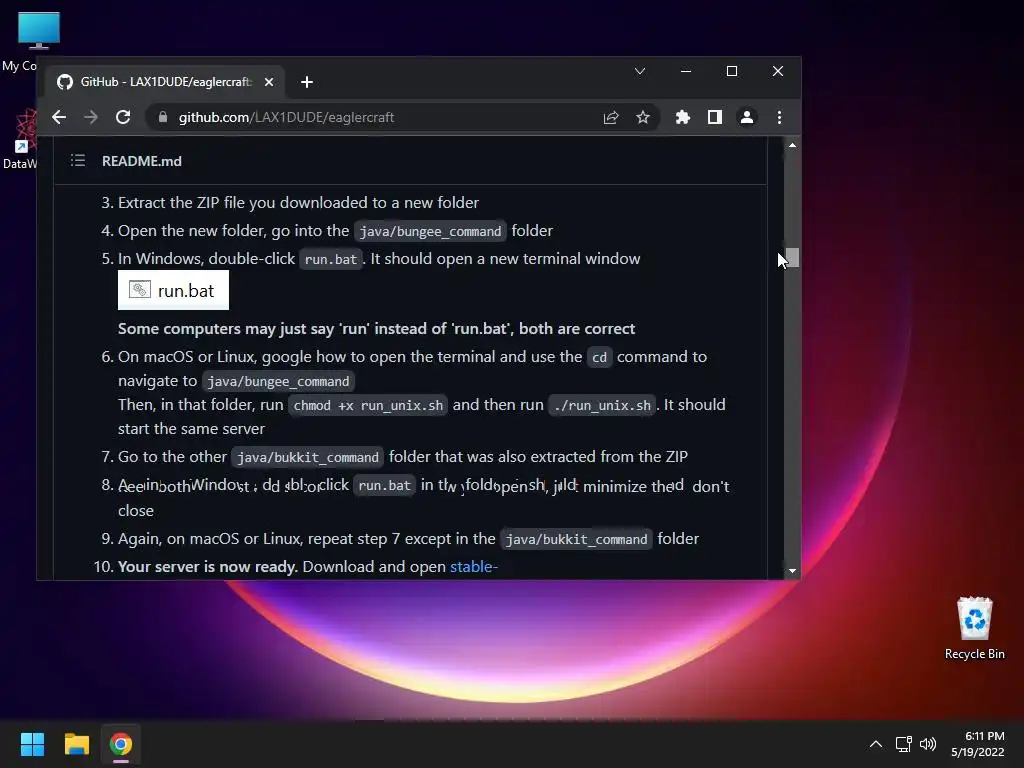Go back with Chrome back arrow

click(x=59, y=118)
